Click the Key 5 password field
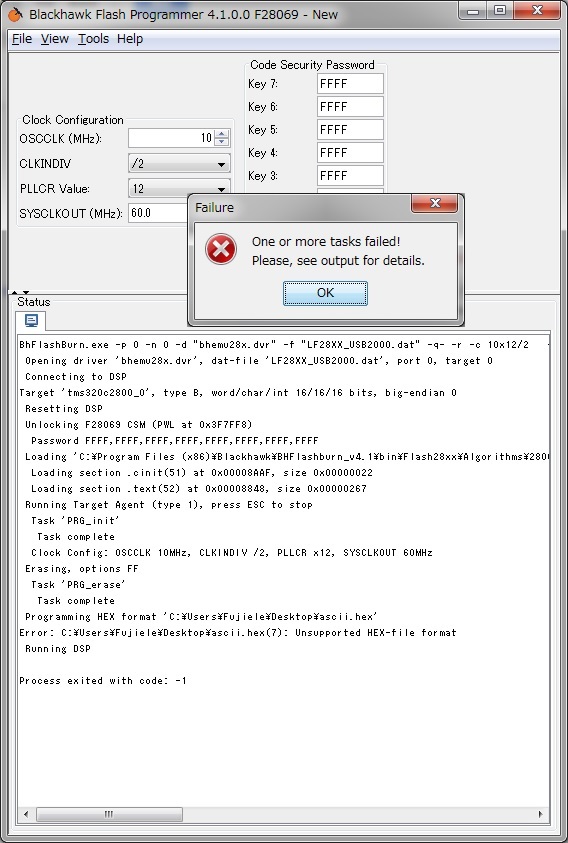Screen dimensions: 568x843 350,130
